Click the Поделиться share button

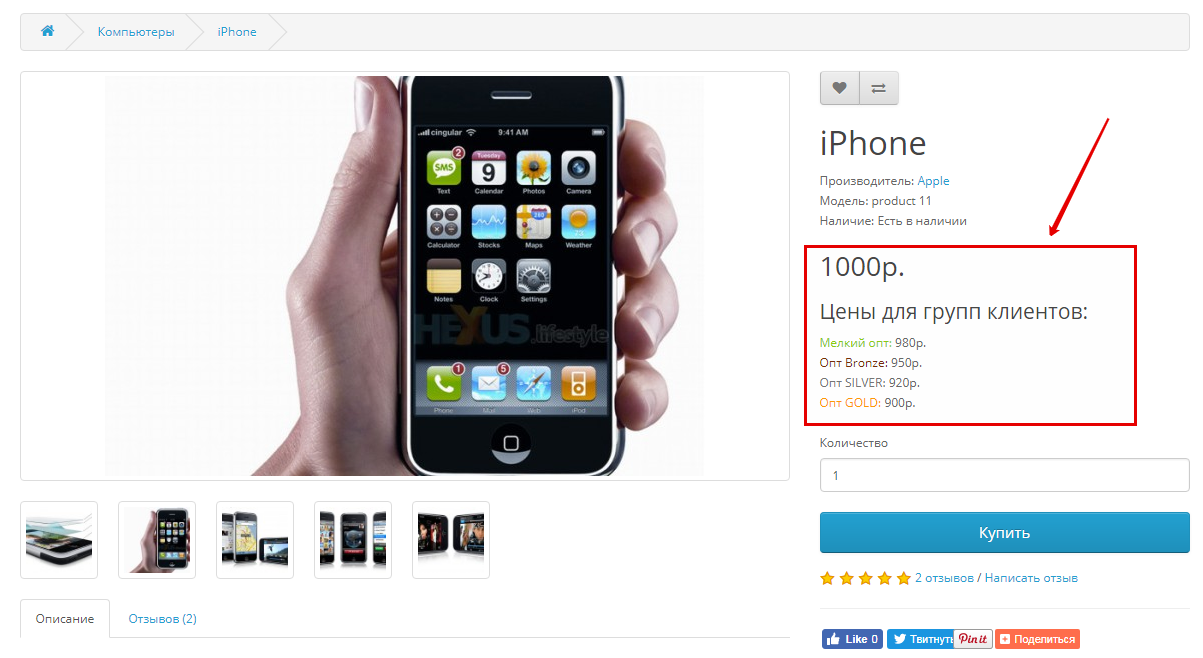click(1037, 639)
